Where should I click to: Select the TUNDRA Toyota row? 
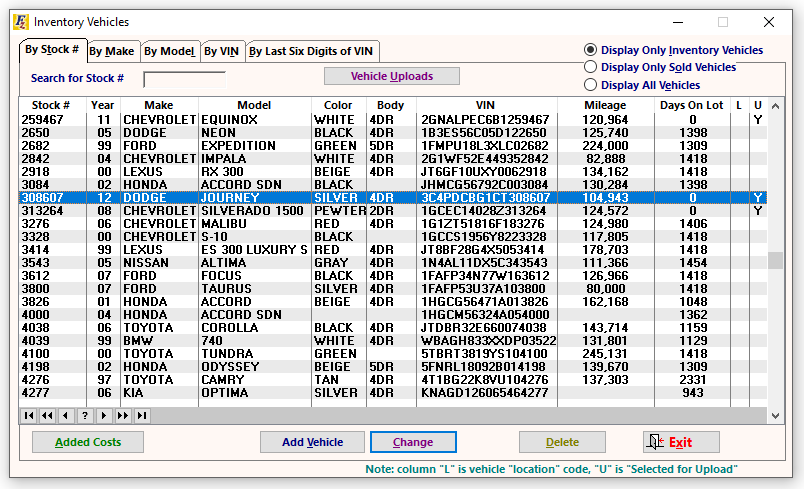pyautogui.click(x=393, y=354)
